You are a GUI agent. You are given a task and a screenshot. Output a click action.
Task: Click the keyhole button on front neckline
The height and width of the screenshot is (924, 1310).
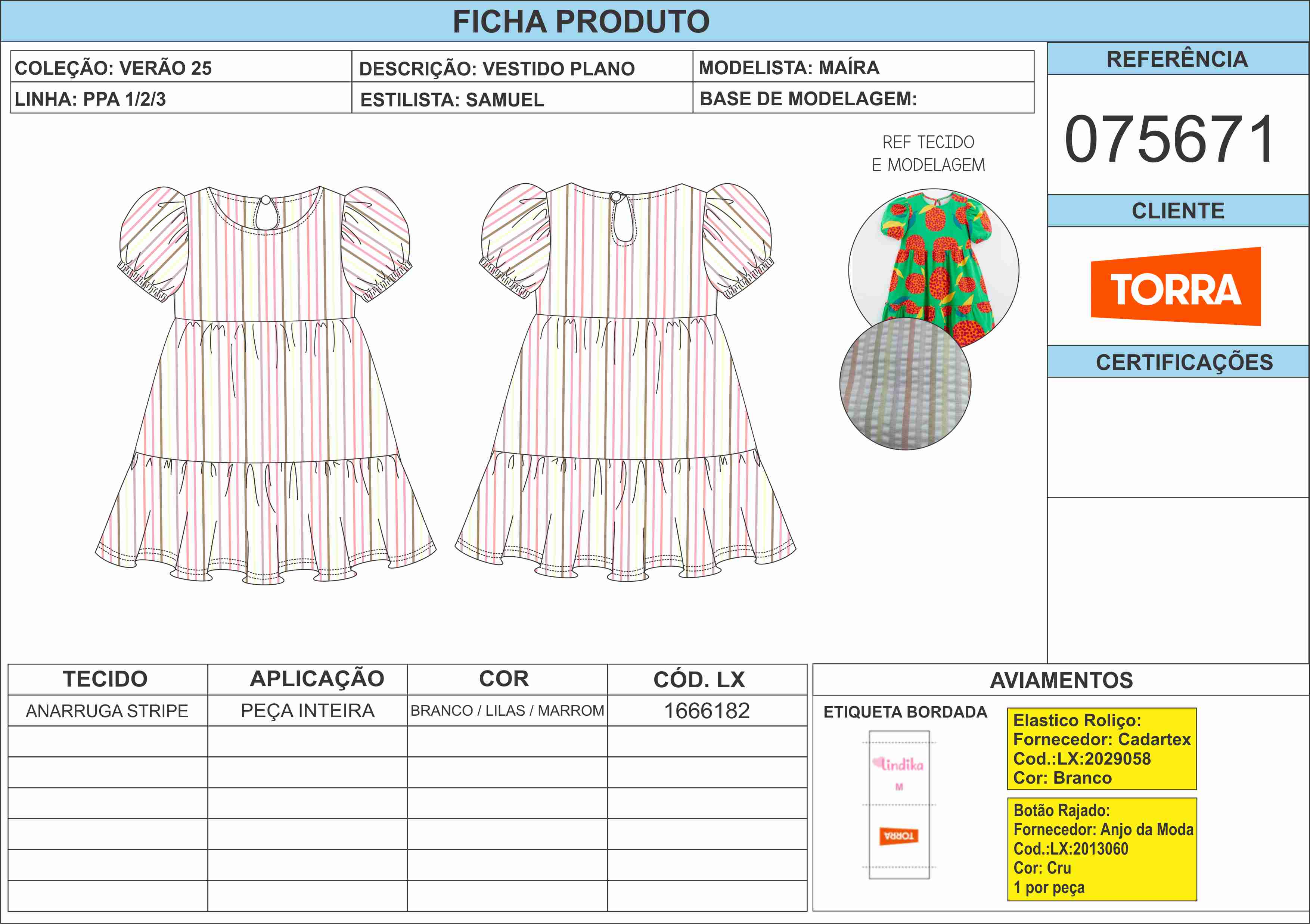[x=265, y=201]
